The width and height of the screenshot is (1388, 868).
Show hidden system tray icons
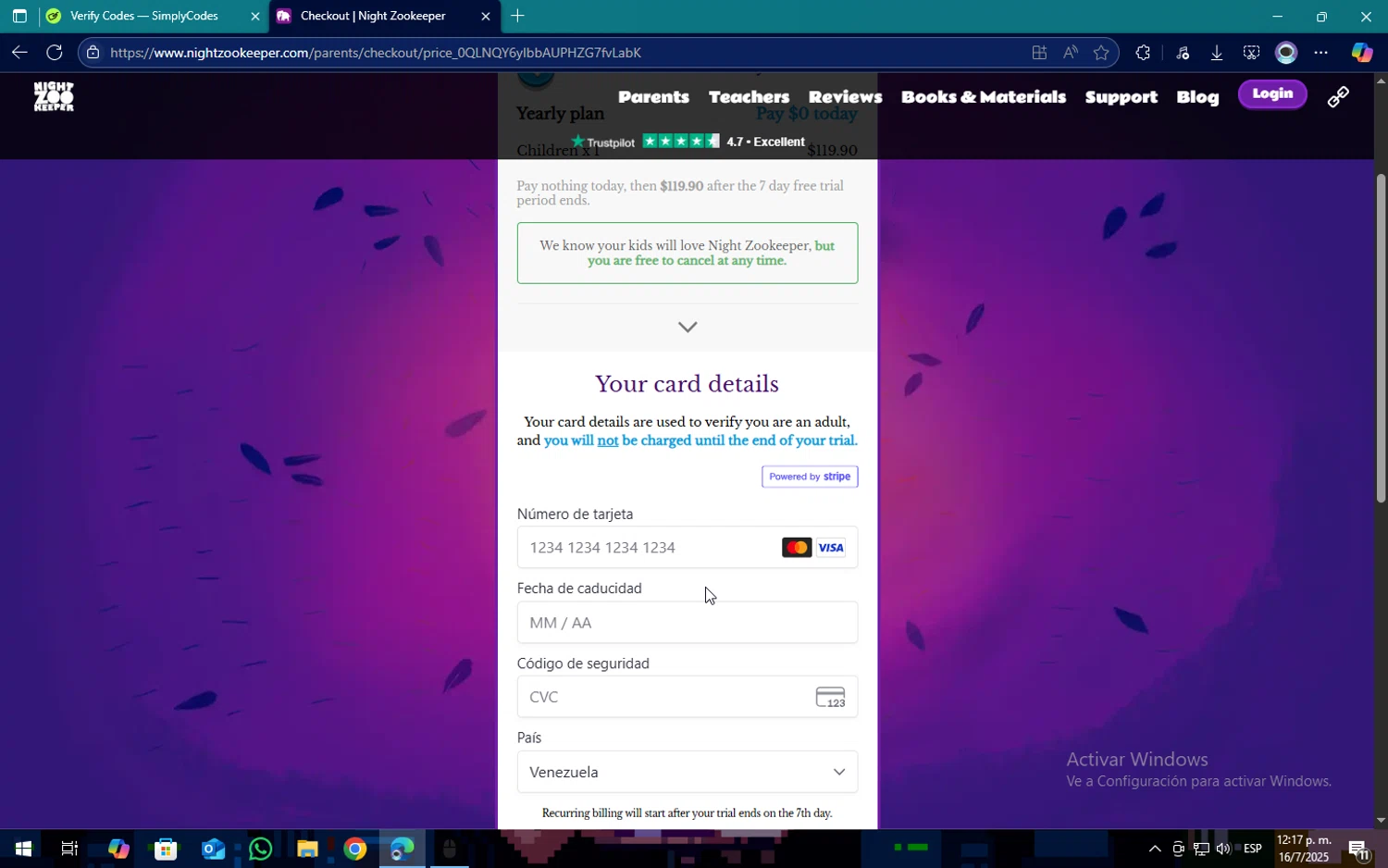[1155, 849]
